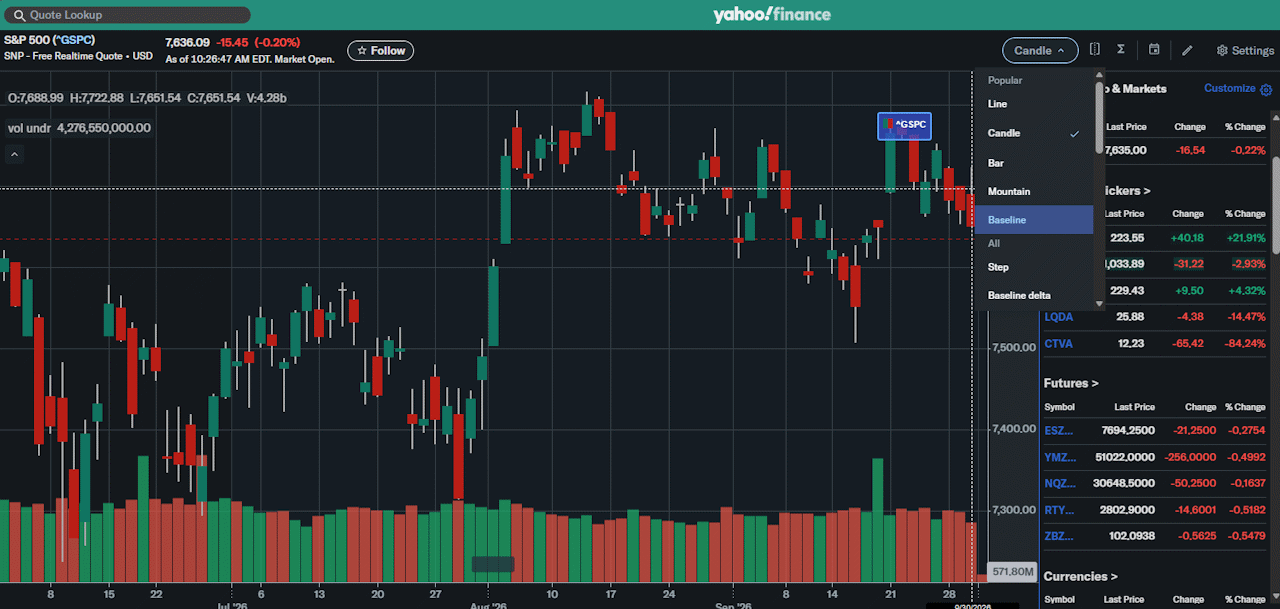Click the Customize link
1280x609 pixels.
pos(1229,88)
